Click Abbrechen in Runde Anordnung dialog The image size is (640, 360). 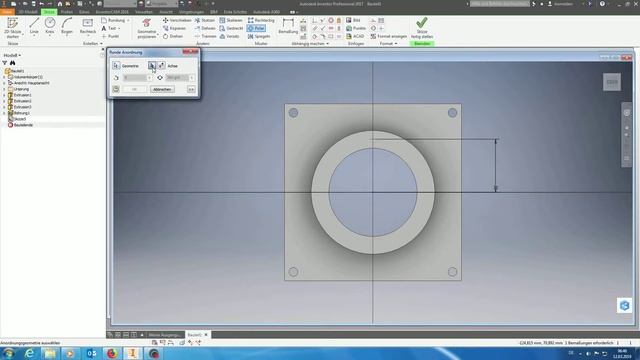[x=162, y=89]
